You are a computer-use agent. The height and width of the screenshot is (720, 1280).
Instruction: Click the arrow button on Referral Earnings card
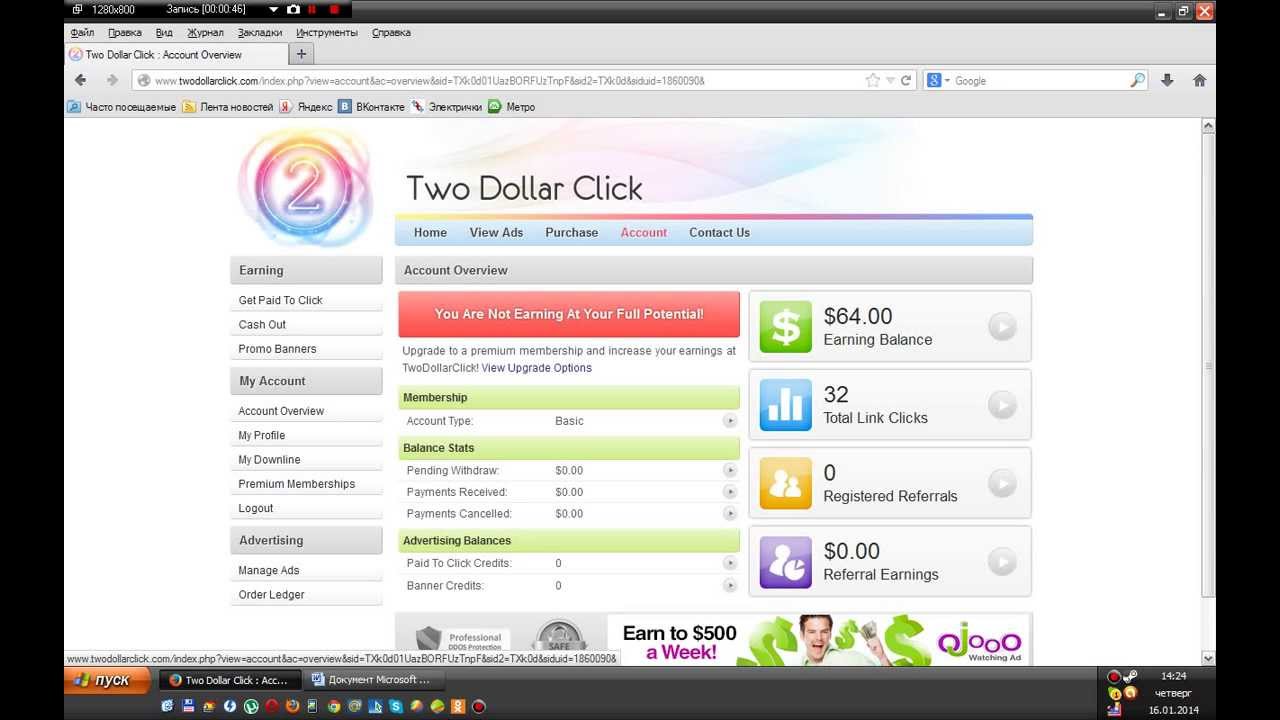pyautogui.click(x=1002, y=562)
